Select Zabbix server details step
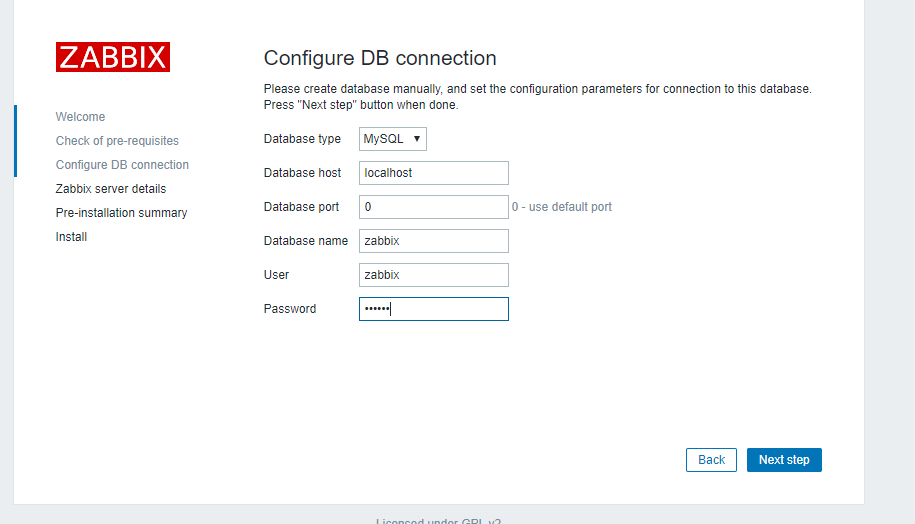915x524 pixels. [111, 188]
